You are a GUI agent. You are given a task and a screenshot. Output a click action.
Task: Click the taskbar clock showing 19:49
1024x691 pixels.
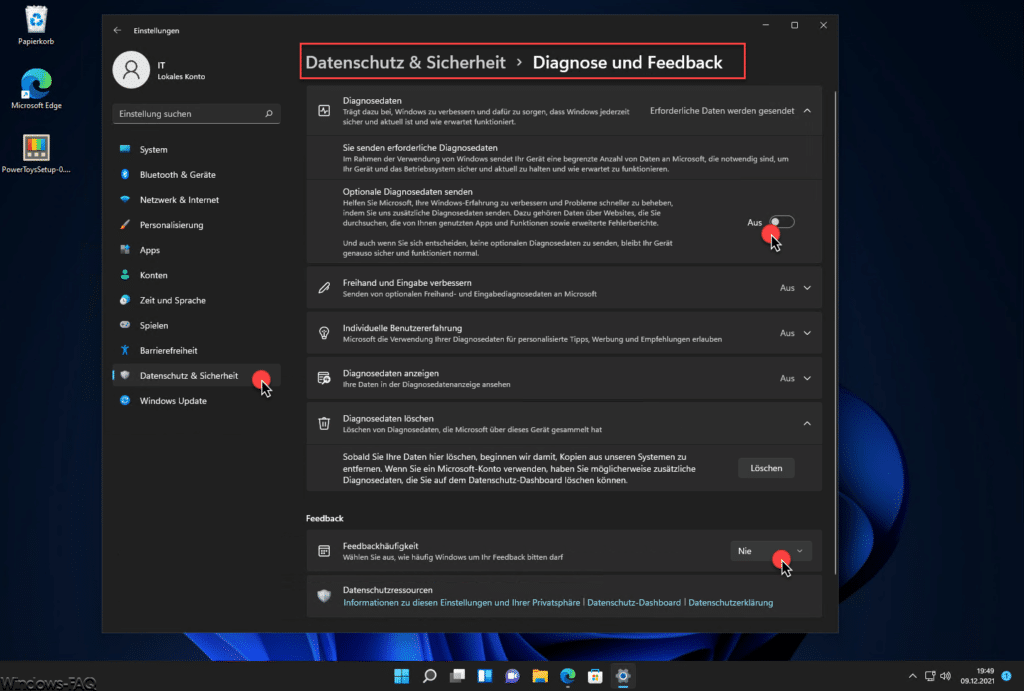coord(977,676)
